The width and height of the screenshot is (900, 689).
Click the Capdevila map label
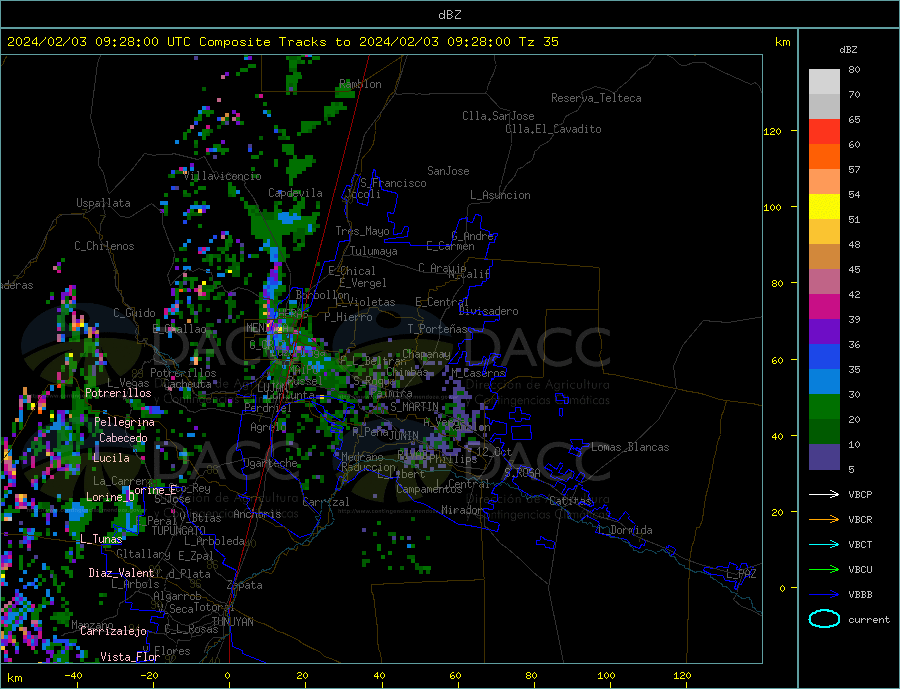point(295,193)
